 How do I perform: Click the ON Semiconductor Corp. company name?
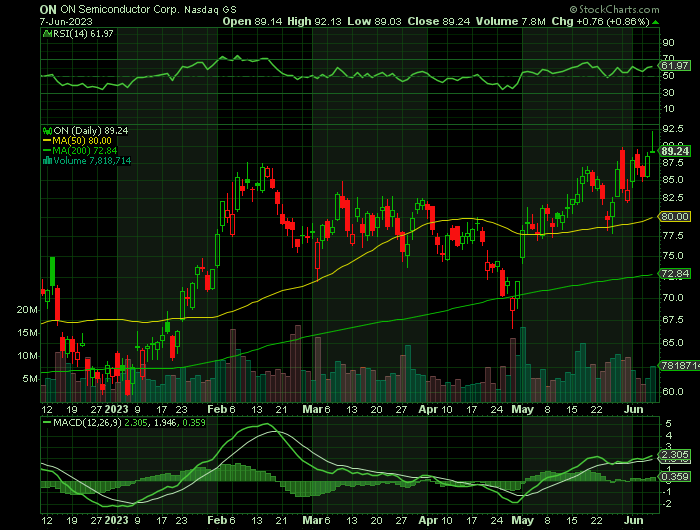(120, 9)
